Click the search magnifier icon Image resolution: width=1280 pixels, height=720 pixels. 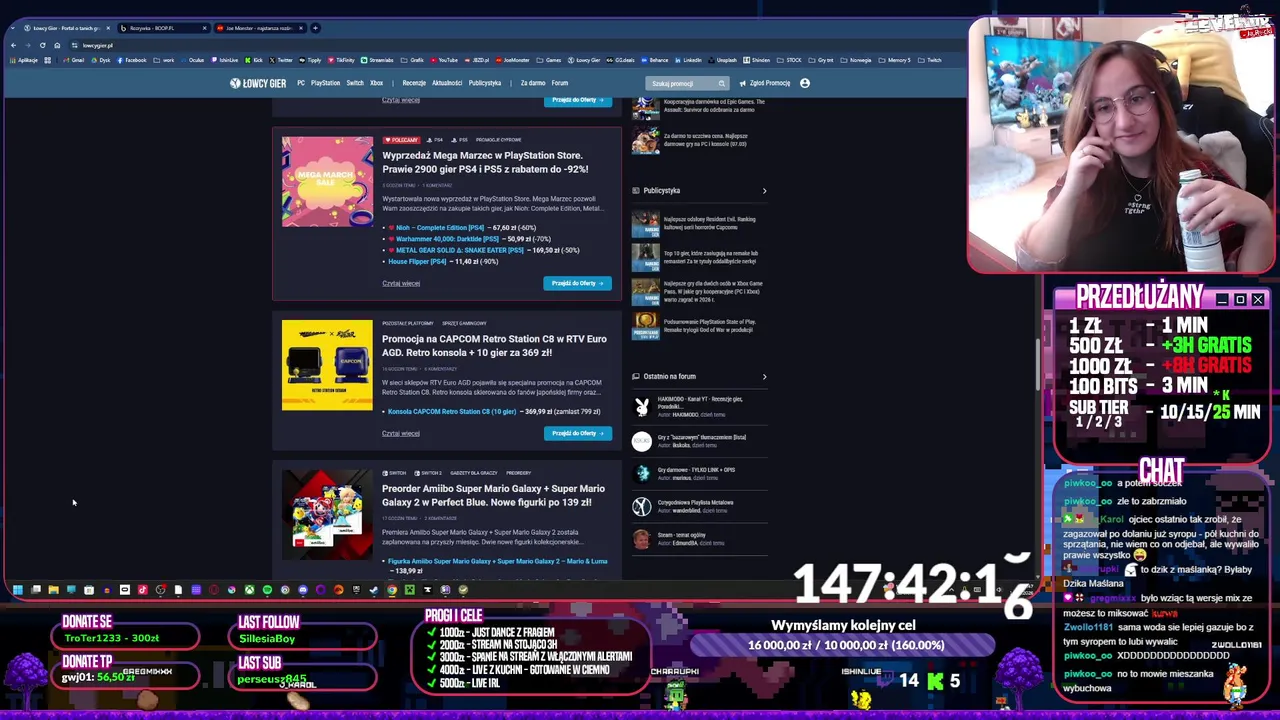pyautogui.click(x=721, y=83)
